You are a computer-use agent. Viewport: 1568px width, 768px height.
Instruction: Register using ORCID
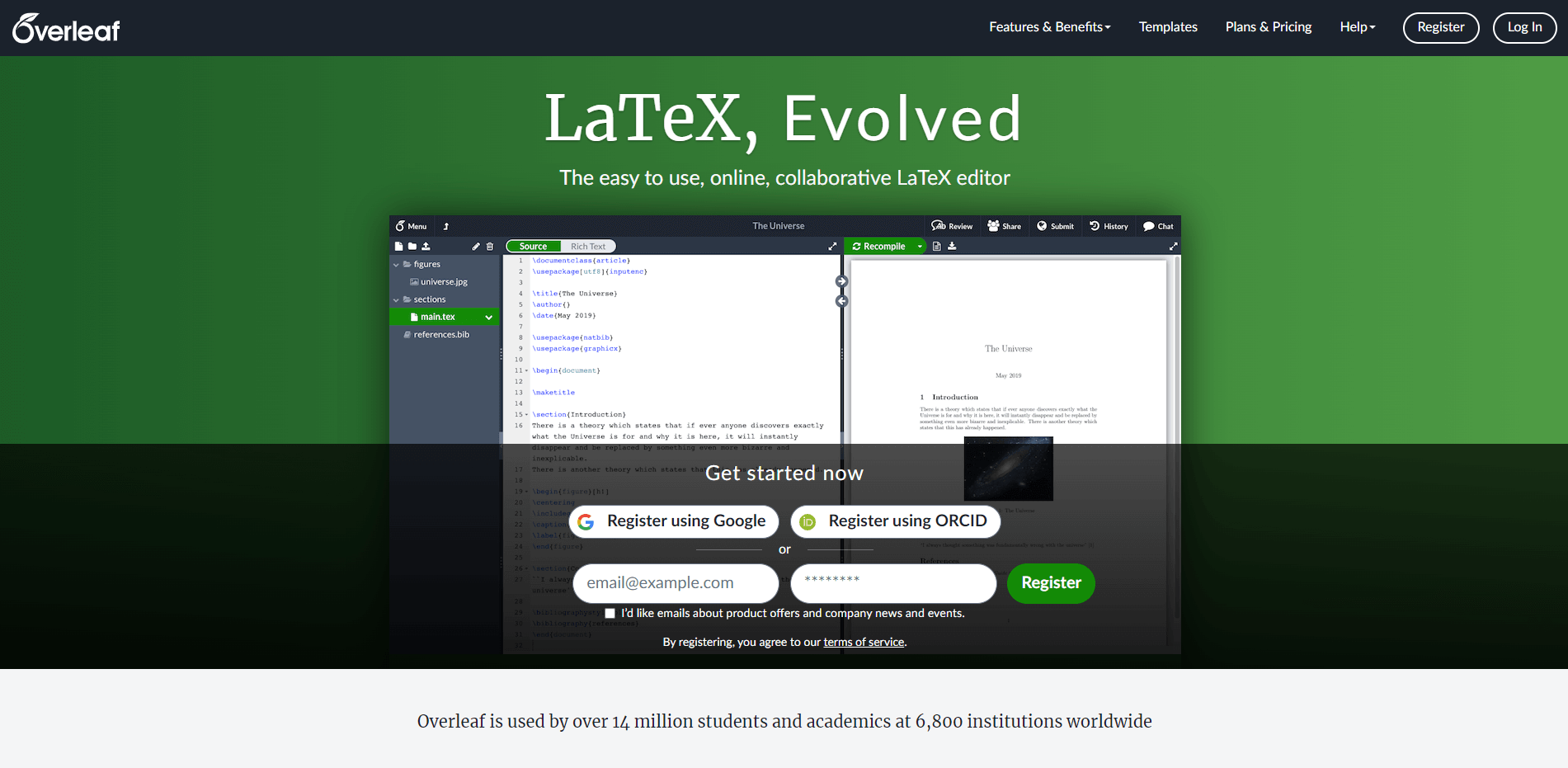point(895,521)
